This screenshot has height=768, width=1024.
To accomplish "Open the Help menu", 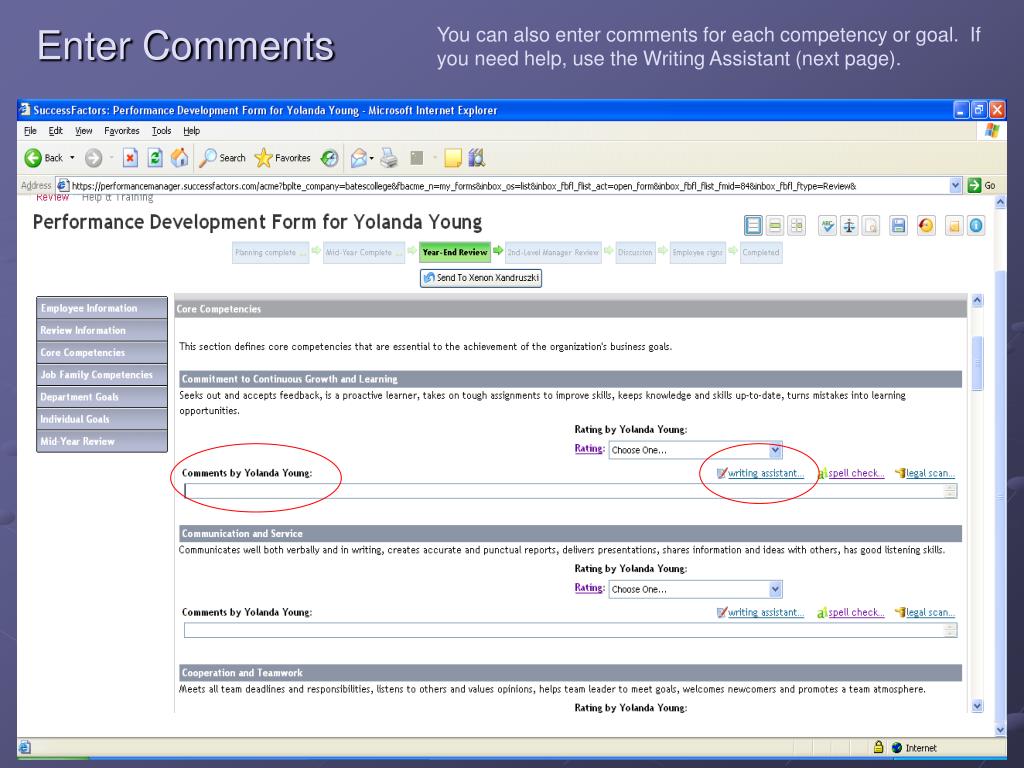I will [191, 131].
